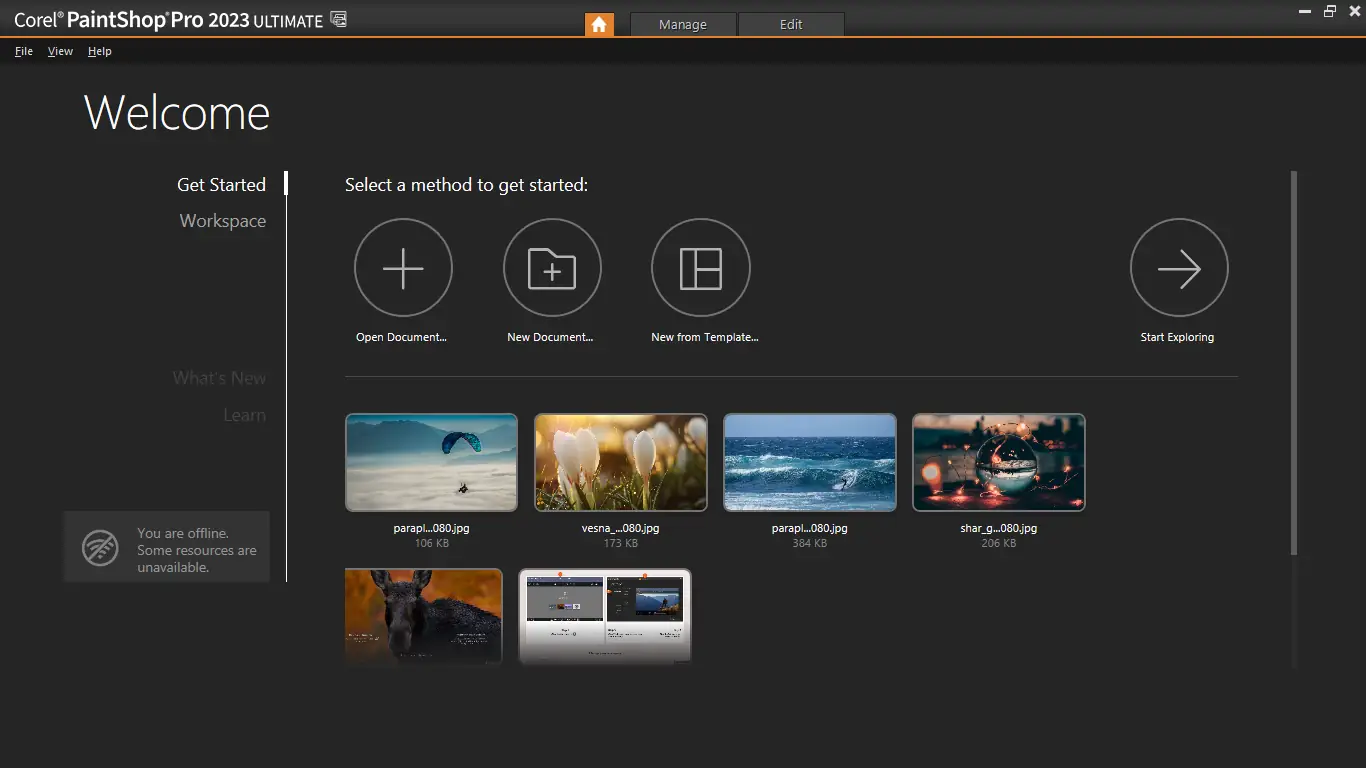This screenshot has width=1366, height=768.
Task: Open the What's New section
Action: (x=219, y=378)
